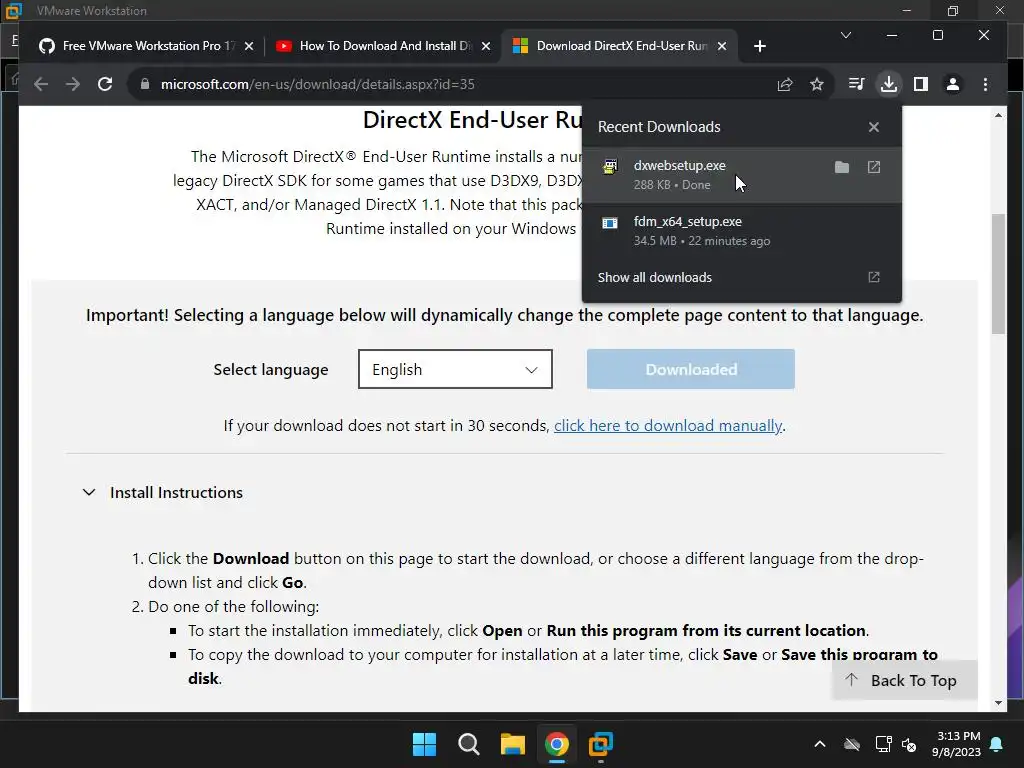Show dxwebsetup.exe in folder
Screen dimensions: 1024x768
click(842, 167)
